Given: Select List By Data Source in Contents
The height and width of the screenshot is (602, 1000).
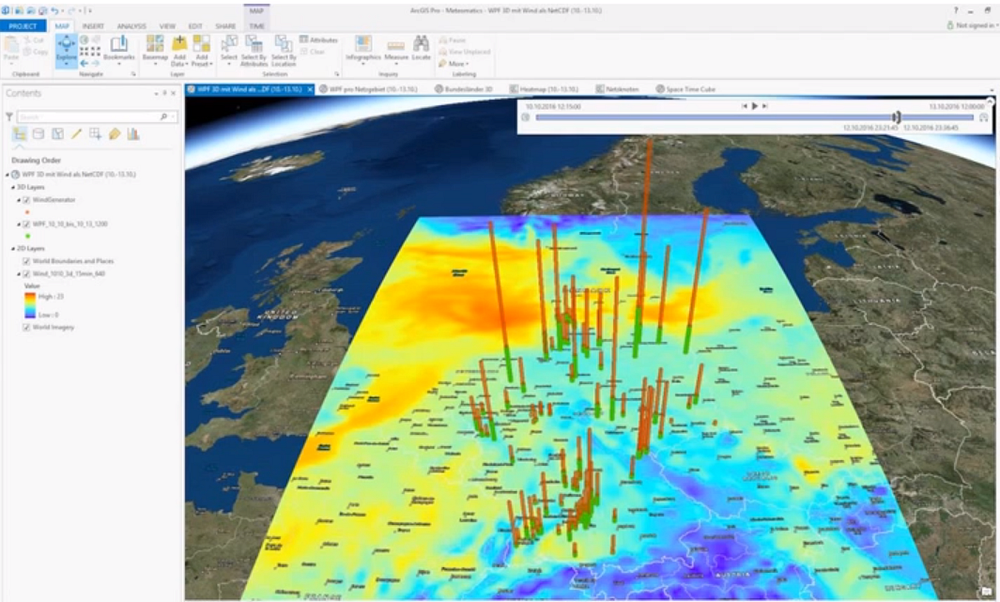Looking at the screenshot, I should click(37, 134).
